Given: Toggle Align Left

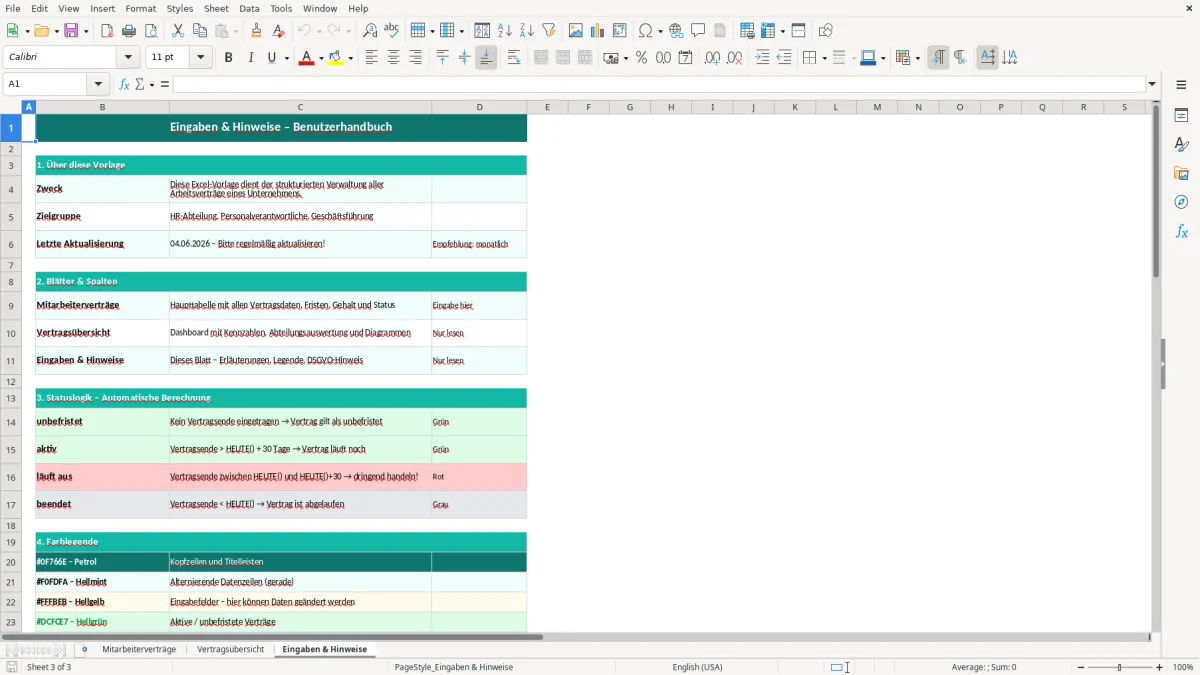Looking at the screenshot, I should coord(371,58).
